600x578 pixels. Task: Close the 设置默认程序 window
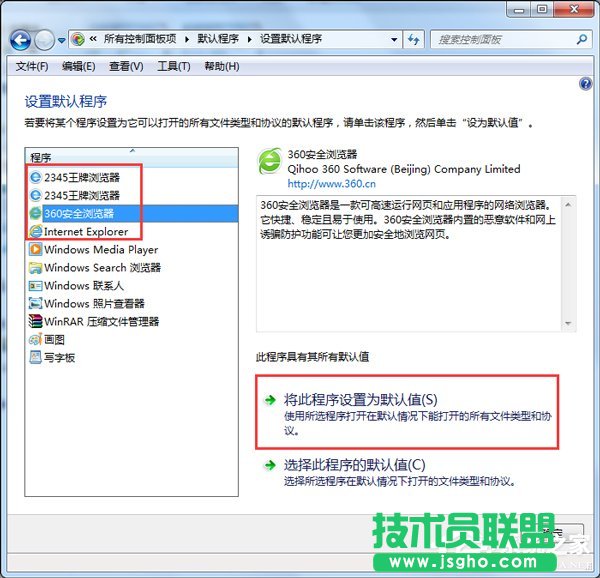click(x=574, y=10)
